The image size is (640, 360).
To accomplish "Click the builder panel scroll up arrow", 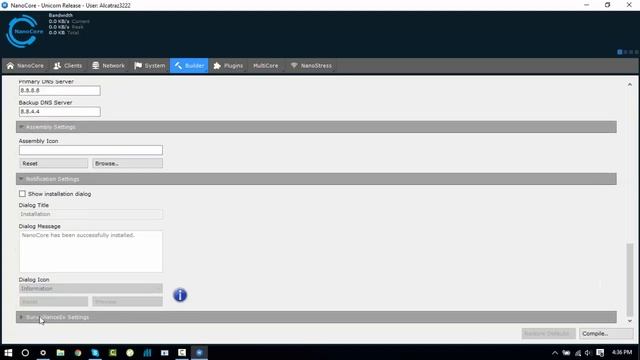I will pos(630,84).
